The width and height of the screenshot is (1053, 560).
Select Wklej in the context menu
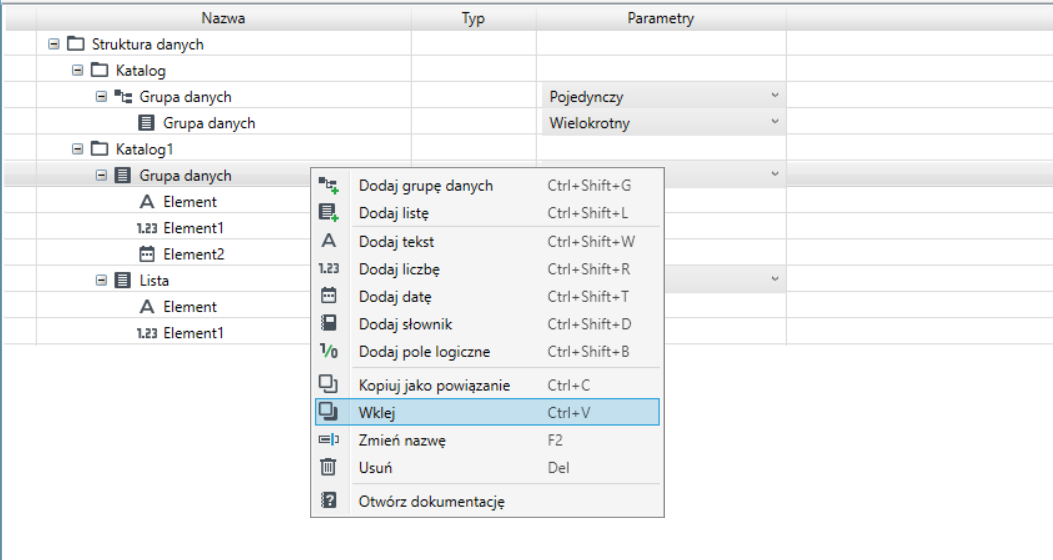pos(487,412)
